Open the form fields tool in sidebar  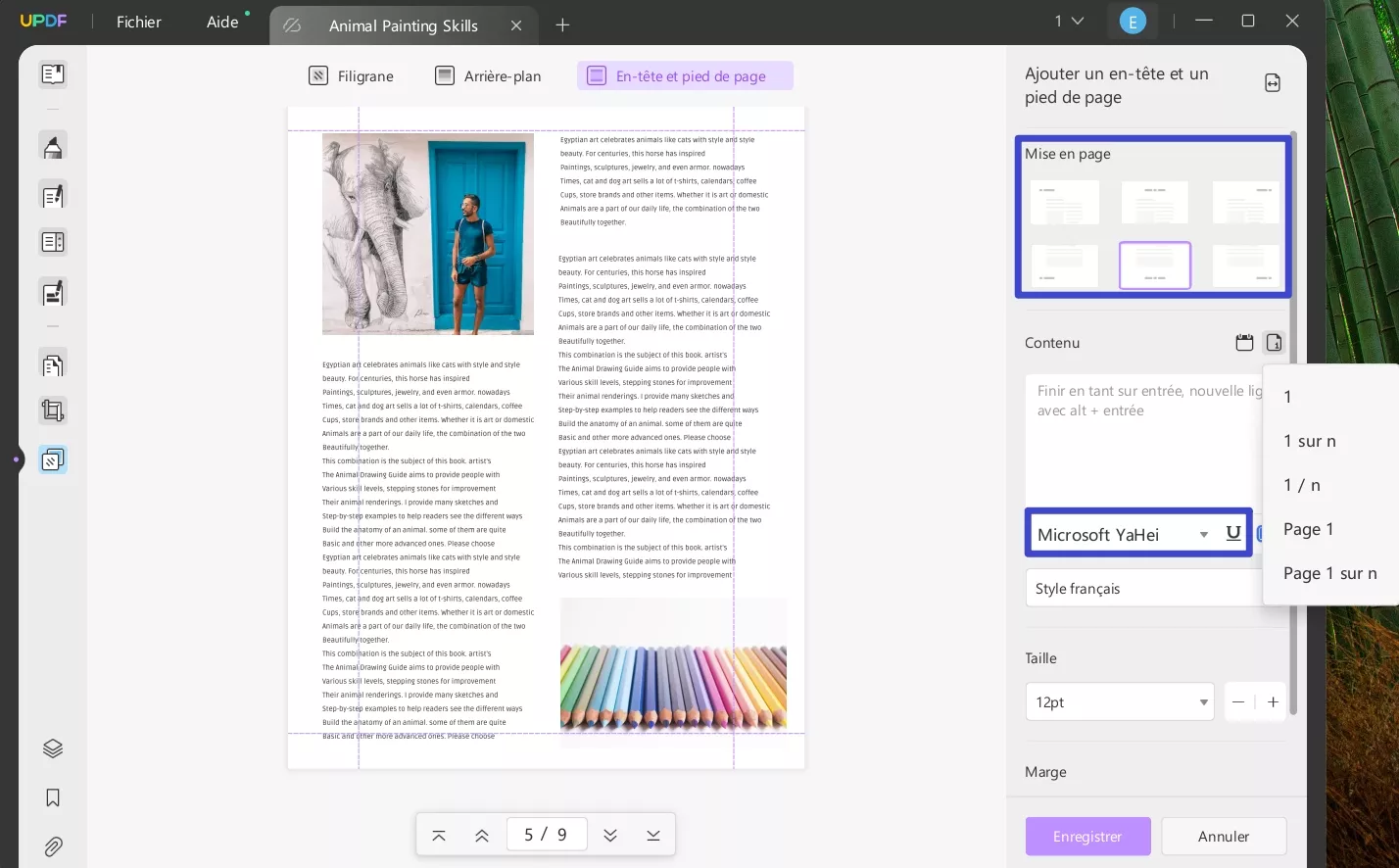53,242
